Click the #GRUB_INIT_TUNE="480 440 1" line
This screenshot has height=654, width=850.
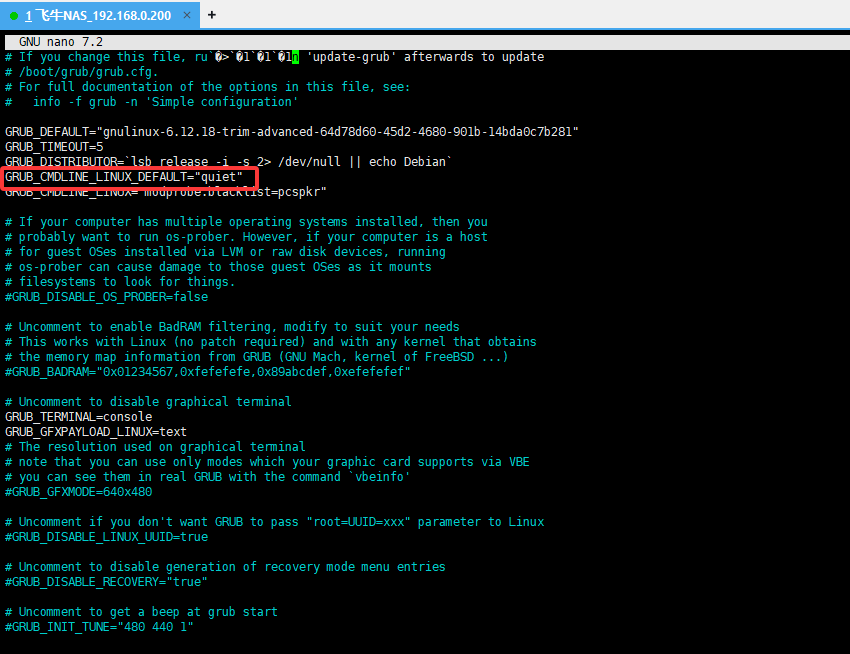[99, 627]
